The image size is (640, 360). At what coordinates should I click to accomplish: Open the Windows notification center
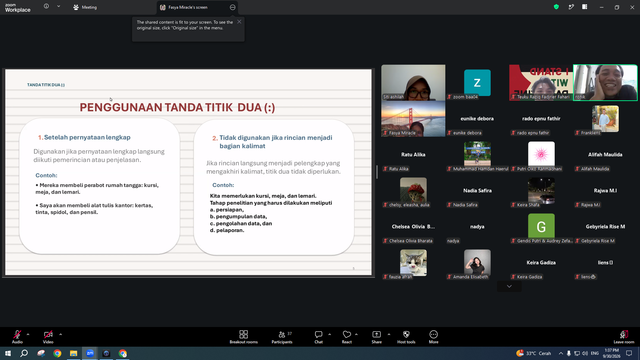[629, 353]
